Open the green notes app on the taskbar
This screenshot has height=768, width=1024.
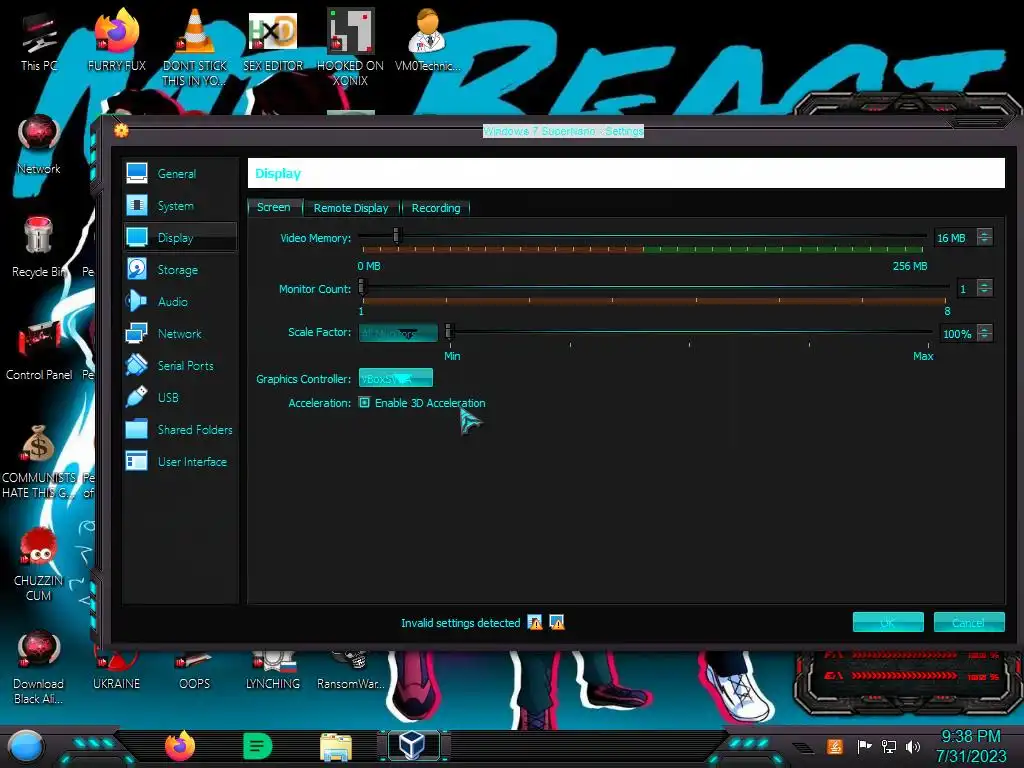coord(257,746)
